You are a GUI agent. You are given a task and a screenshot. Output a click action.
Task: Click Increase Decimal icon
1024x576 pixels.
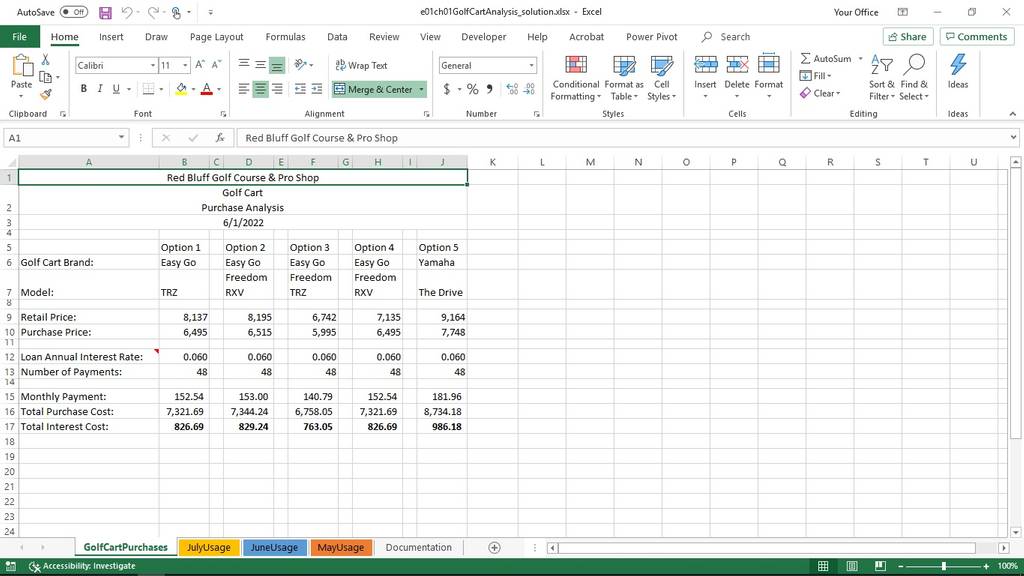(512, 89)
